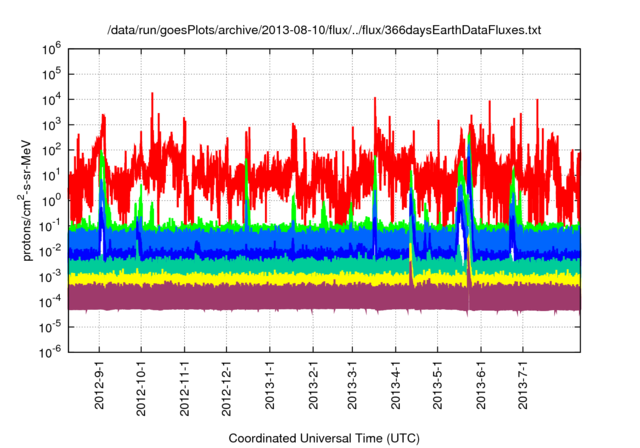Click the 2013-6-1 date label
The width and height of the screenshot is (640, 448).
click(x=481, y=385)
